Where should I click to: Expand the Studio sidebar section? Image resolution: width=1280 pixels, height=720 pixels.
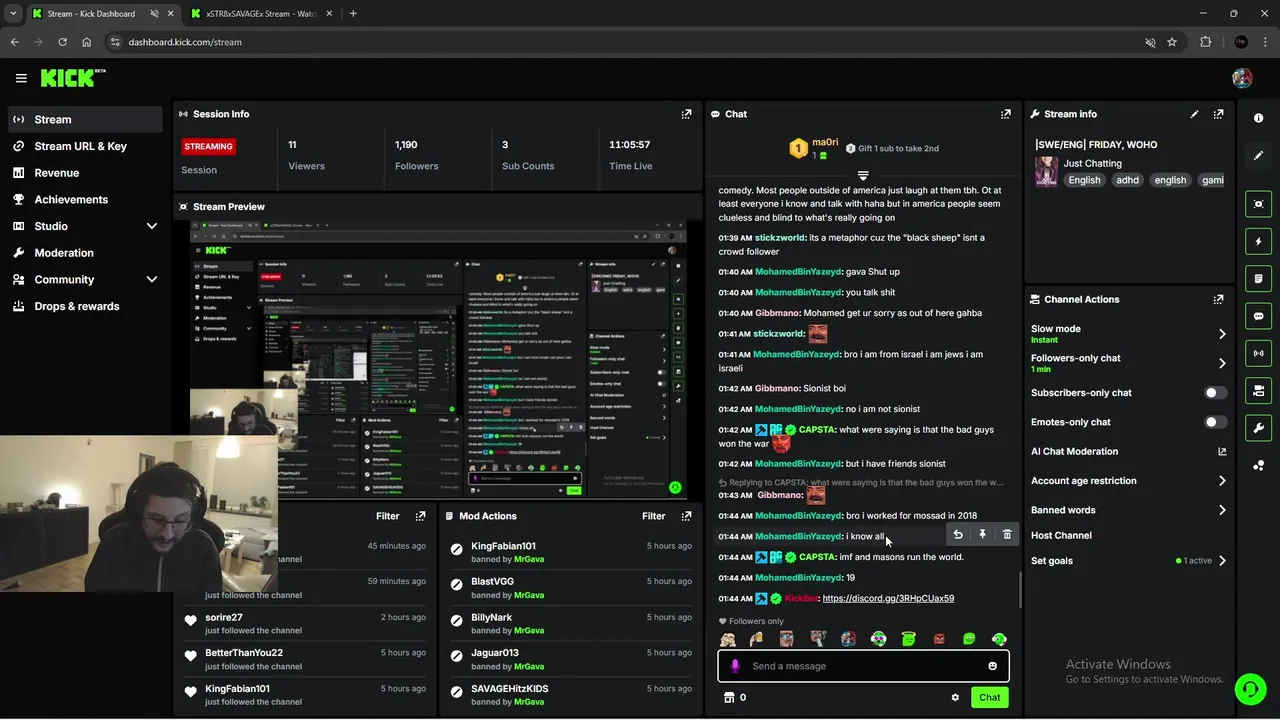[x=152, y=226]
